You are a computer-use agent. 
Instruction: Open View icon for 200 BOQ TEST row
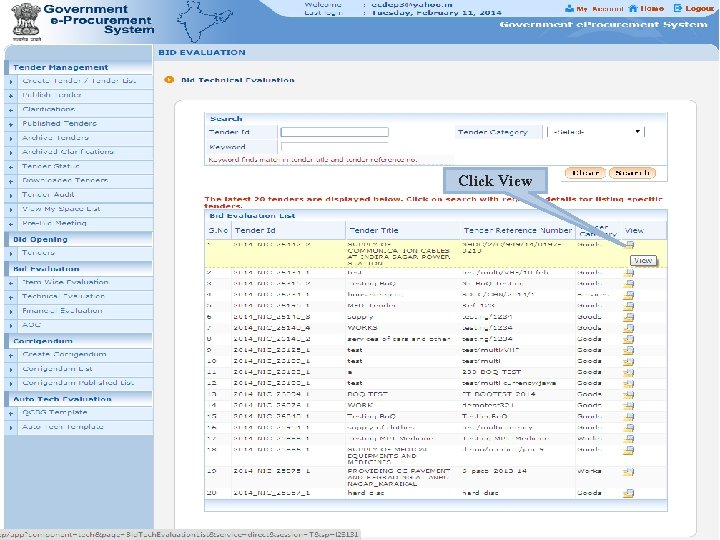click(x=629, y=372)
